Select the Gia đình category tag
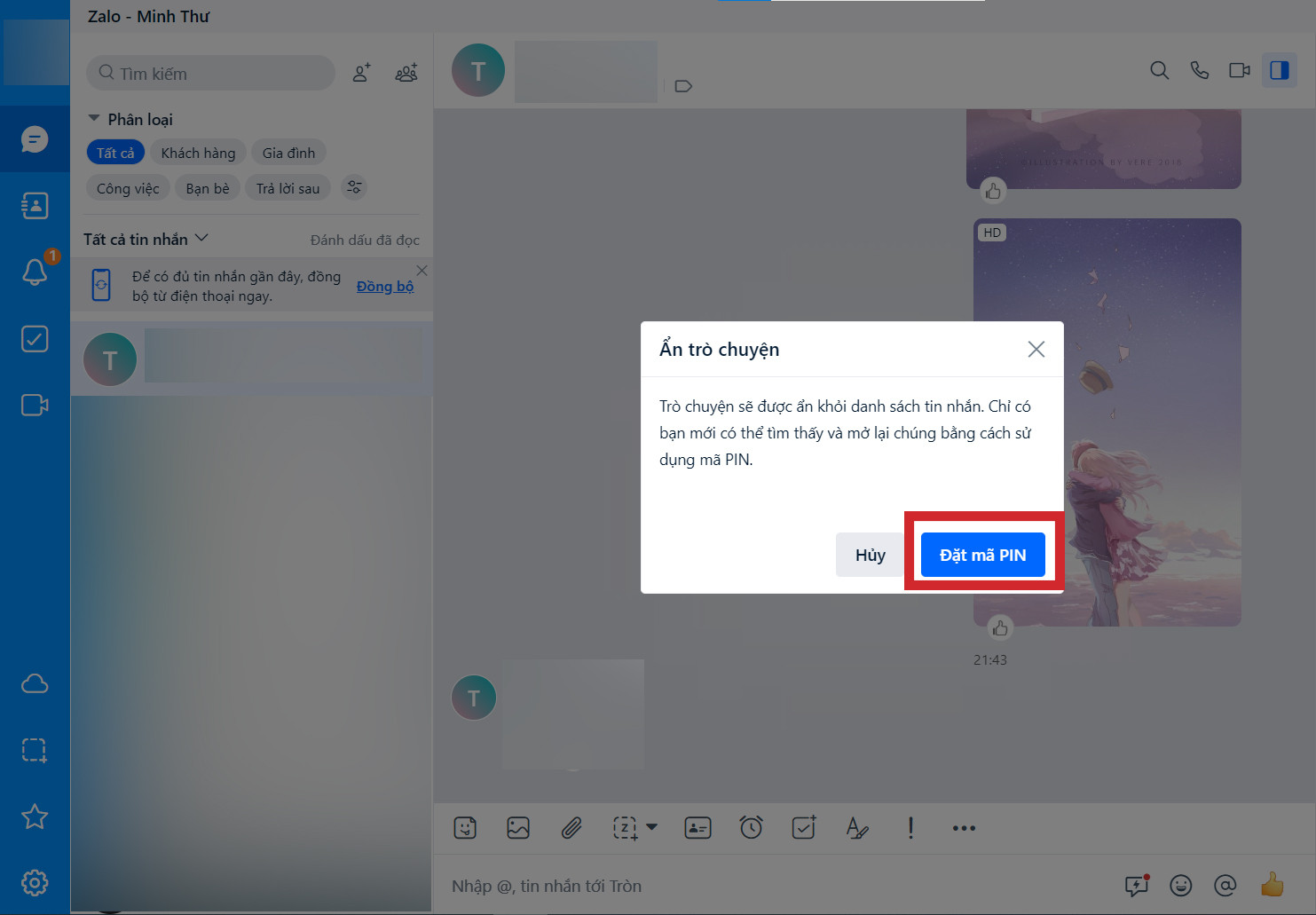This screenshot has height=915, width=1316. [x=288, y=153]
